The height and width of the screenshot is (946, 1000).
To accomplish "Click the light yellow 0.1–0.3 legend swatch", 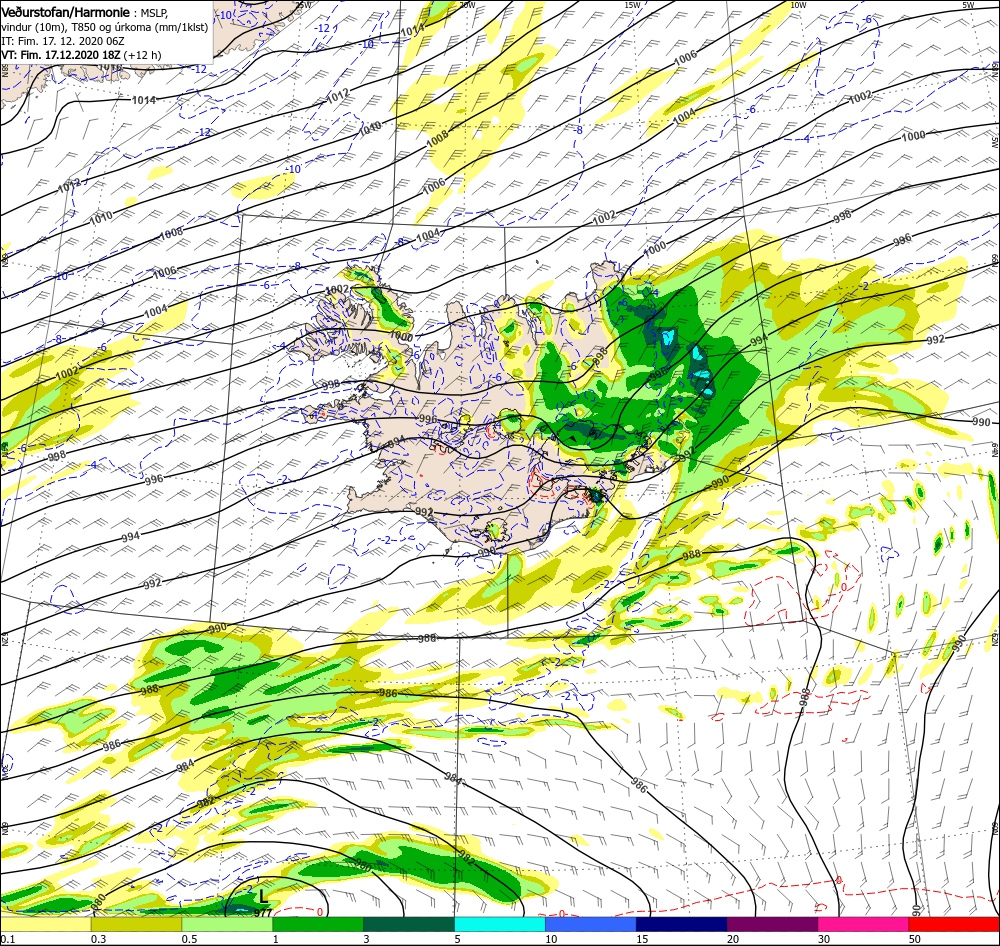I will (45, 924).
